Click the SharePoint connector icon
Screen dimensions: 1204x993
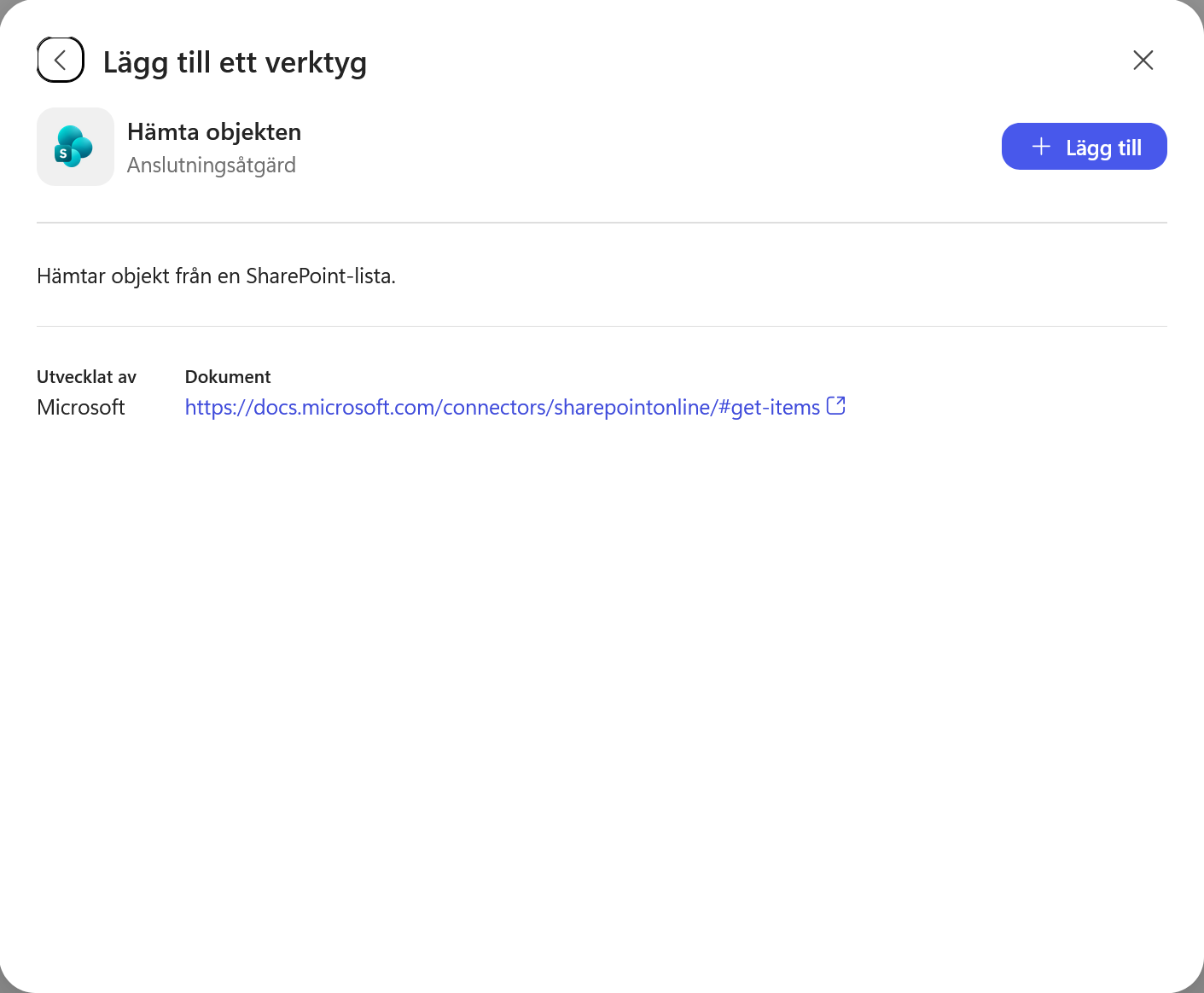click(x=75, y=147)
